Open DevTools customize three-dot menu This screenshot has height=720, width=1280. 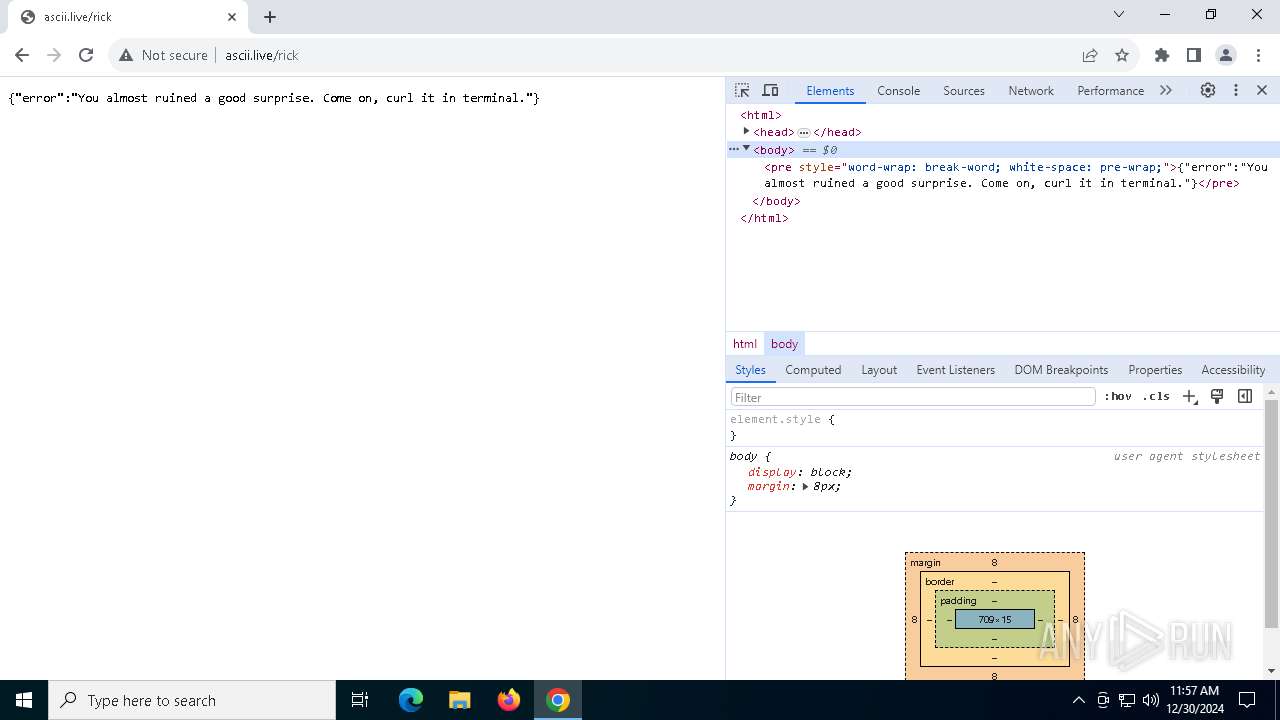pos(1236,90)
